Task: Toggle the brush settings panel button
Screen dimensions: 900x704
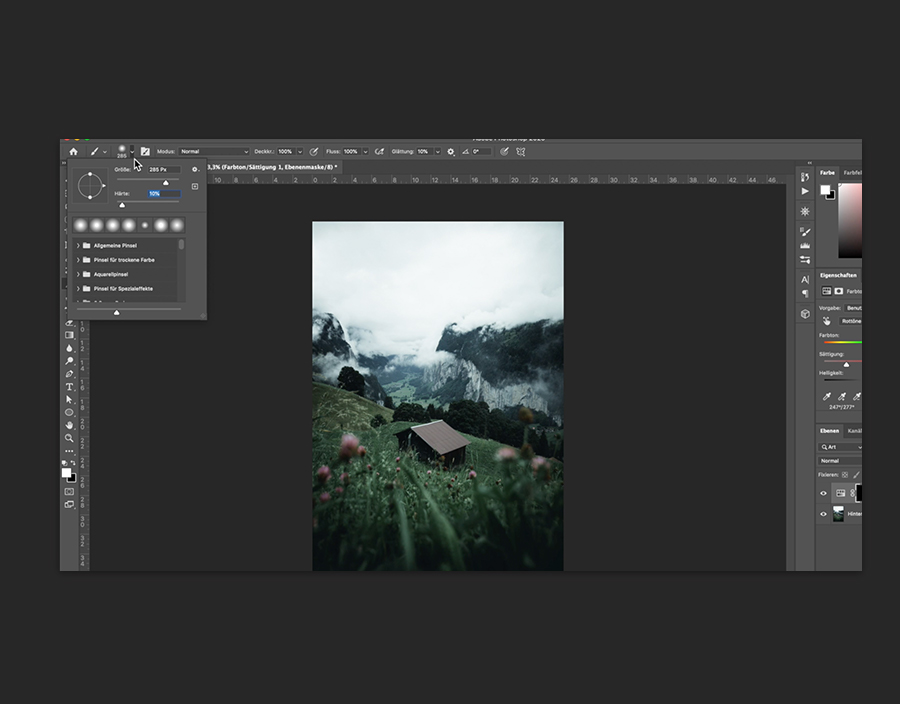Action: [x=145, y=152]
